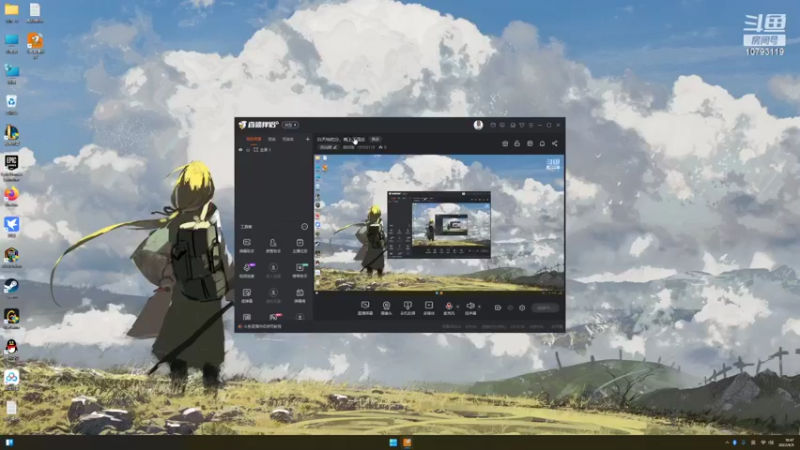Toggle the eye visibility icon for scene source
The width and height of the screenshot is (800, 450).
coord(240,149)
